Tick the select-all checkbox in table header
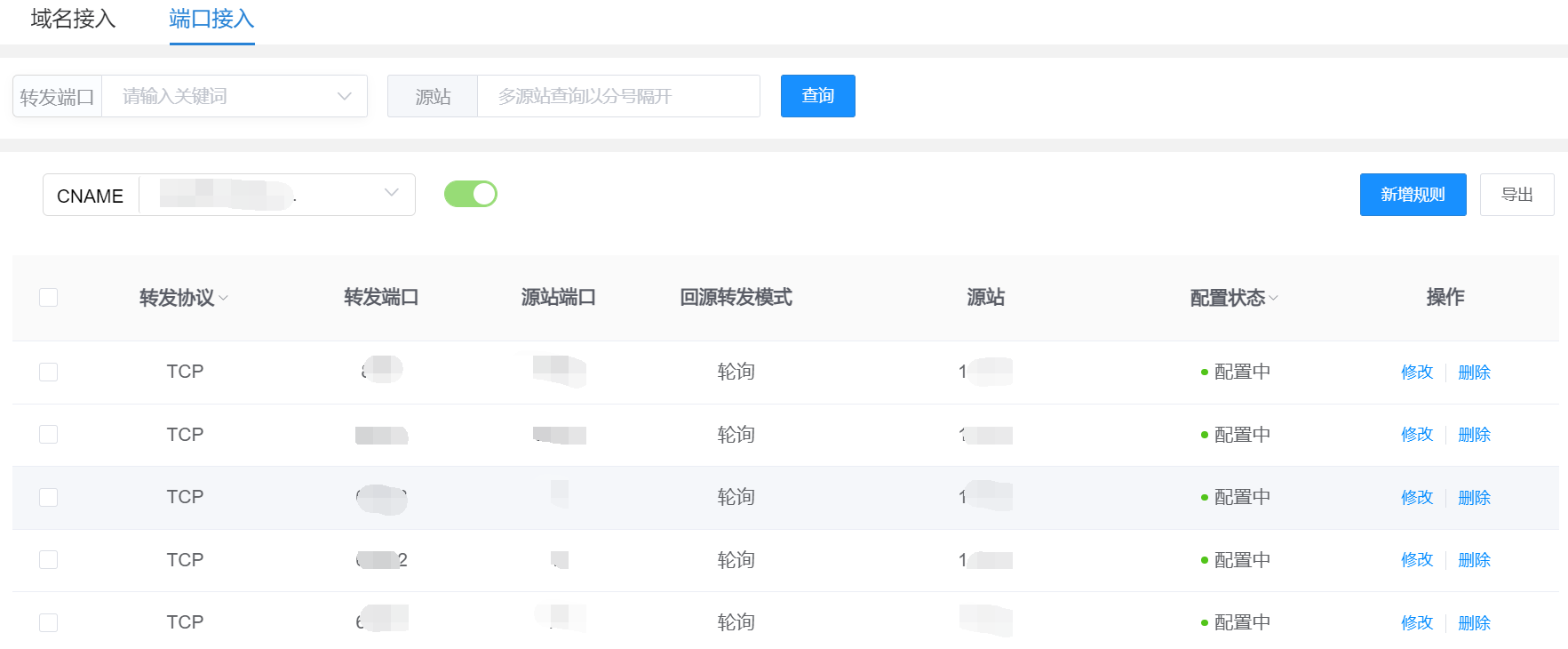The height and width of the screenshot is (649, 1568). click(49, 297)
